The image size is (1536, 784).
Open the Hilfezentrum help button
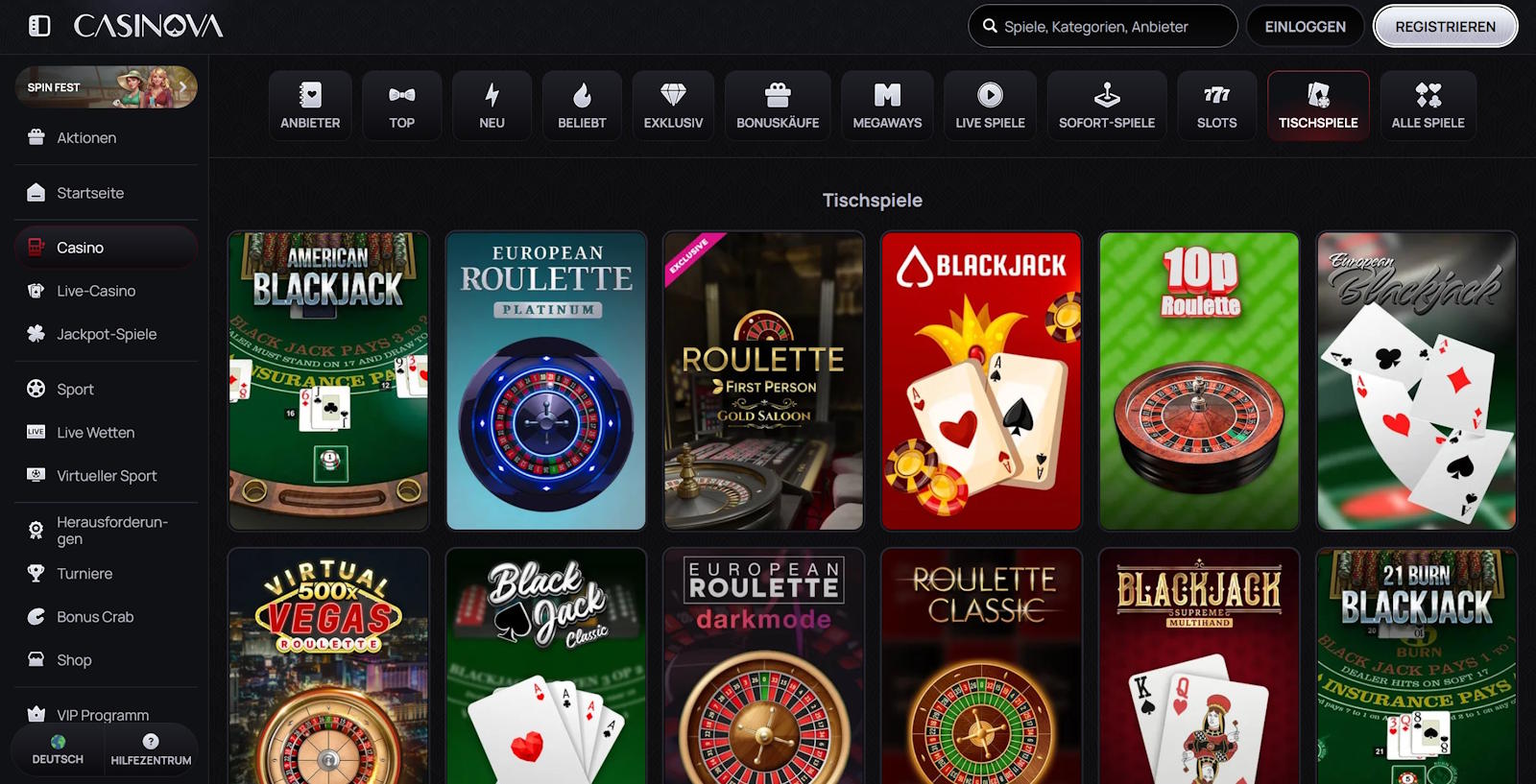151,749
